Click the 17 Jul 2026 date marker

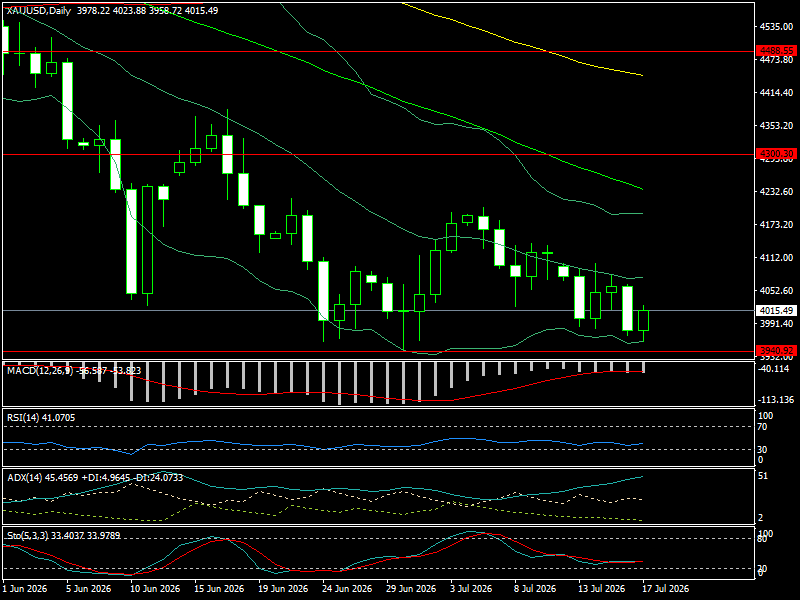665,589
